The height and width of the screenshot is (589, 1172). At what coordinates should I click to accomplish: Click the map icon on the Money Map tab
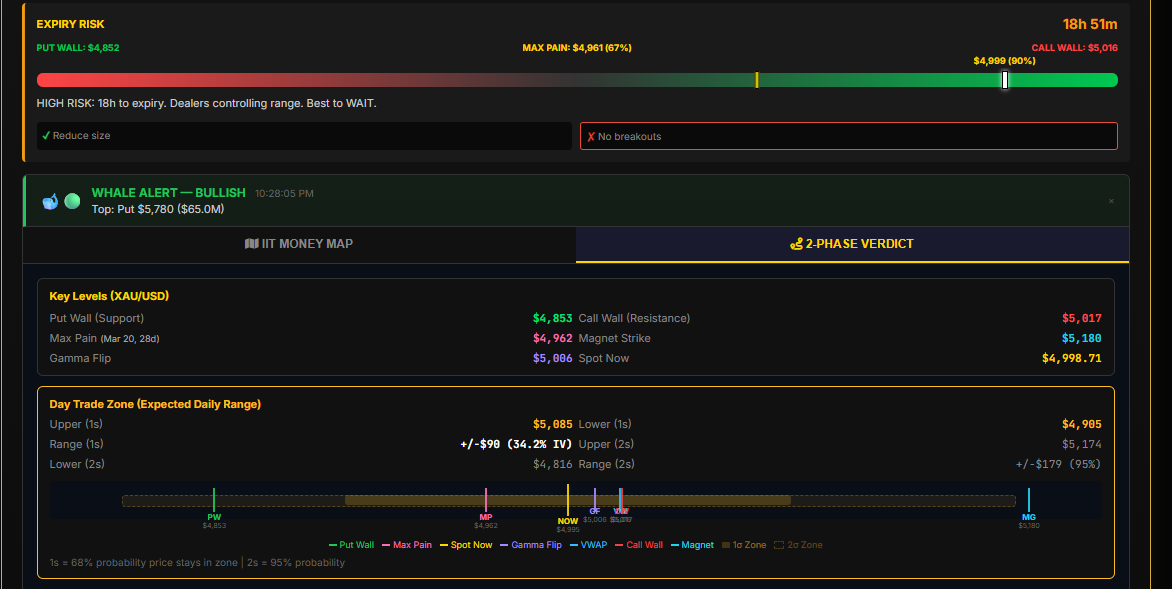point(251,244)
